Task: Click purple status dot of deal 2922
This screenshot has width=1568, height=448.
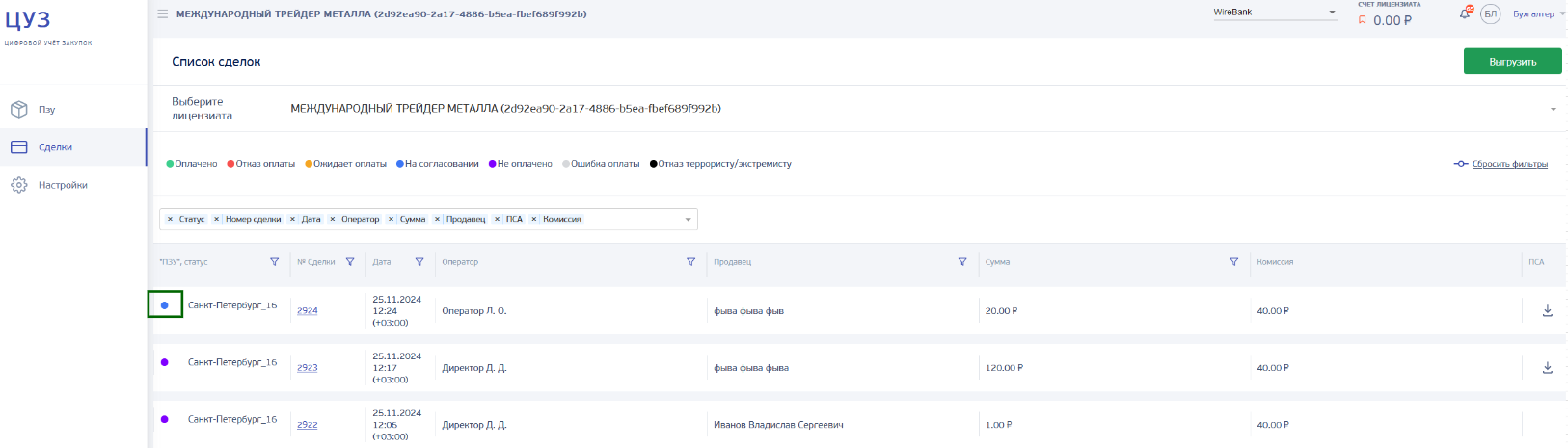Action: pyautogui.click(x=164, y=419)
